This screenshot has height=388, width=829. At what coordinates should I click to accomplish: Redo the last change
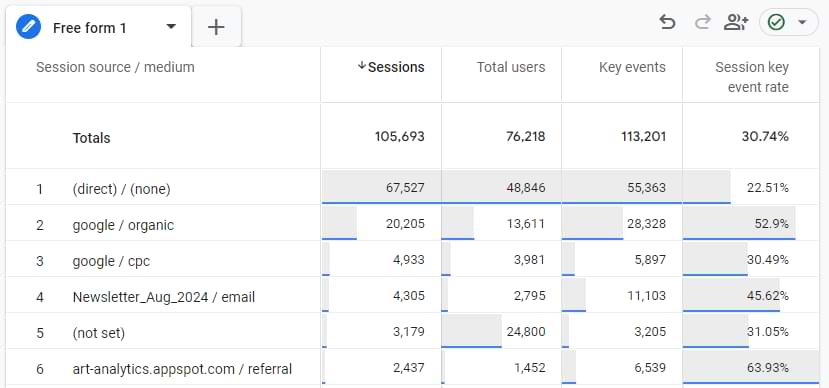[702, 22]
